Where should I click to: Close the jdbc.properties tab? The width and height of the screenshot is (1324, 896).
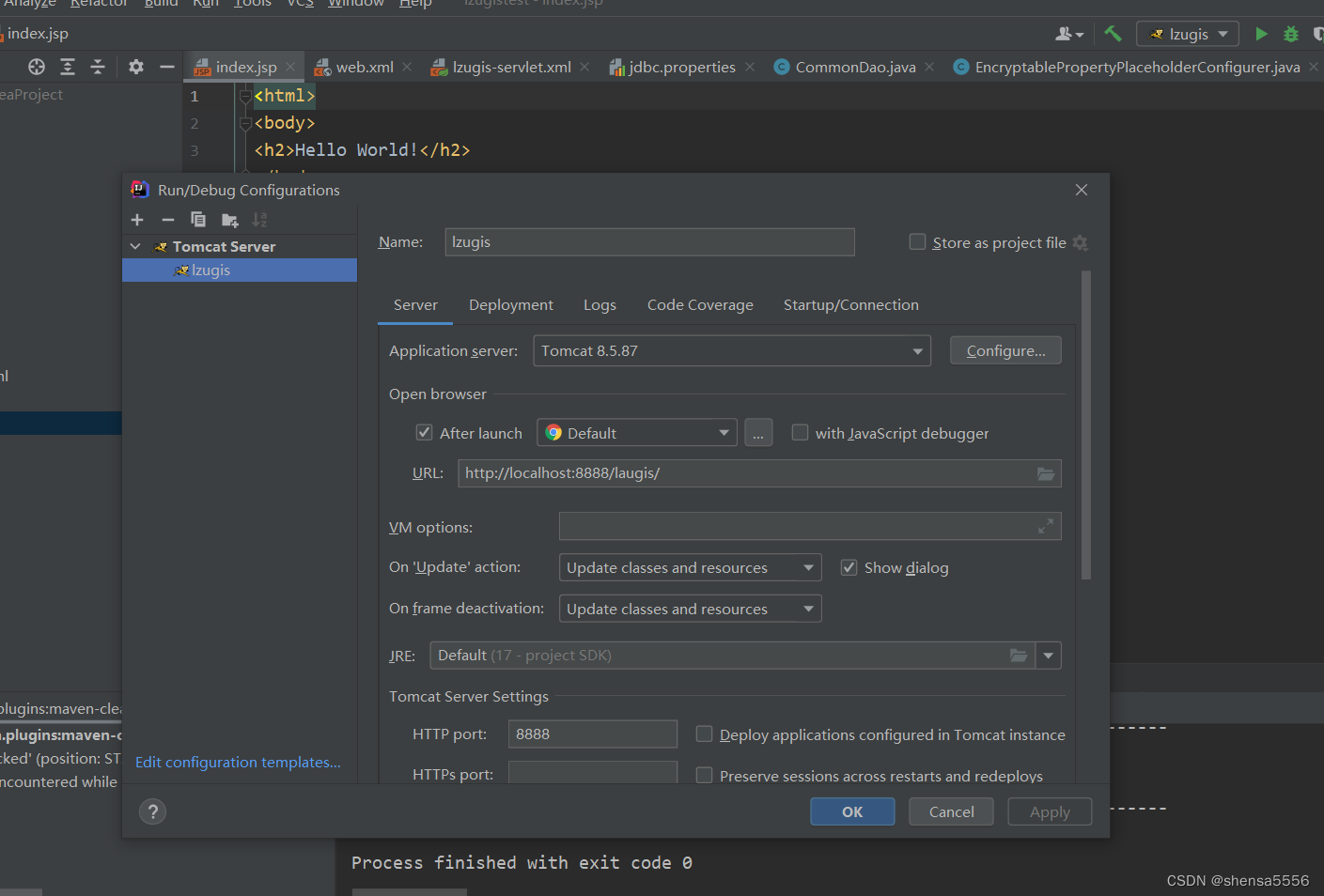750,67
